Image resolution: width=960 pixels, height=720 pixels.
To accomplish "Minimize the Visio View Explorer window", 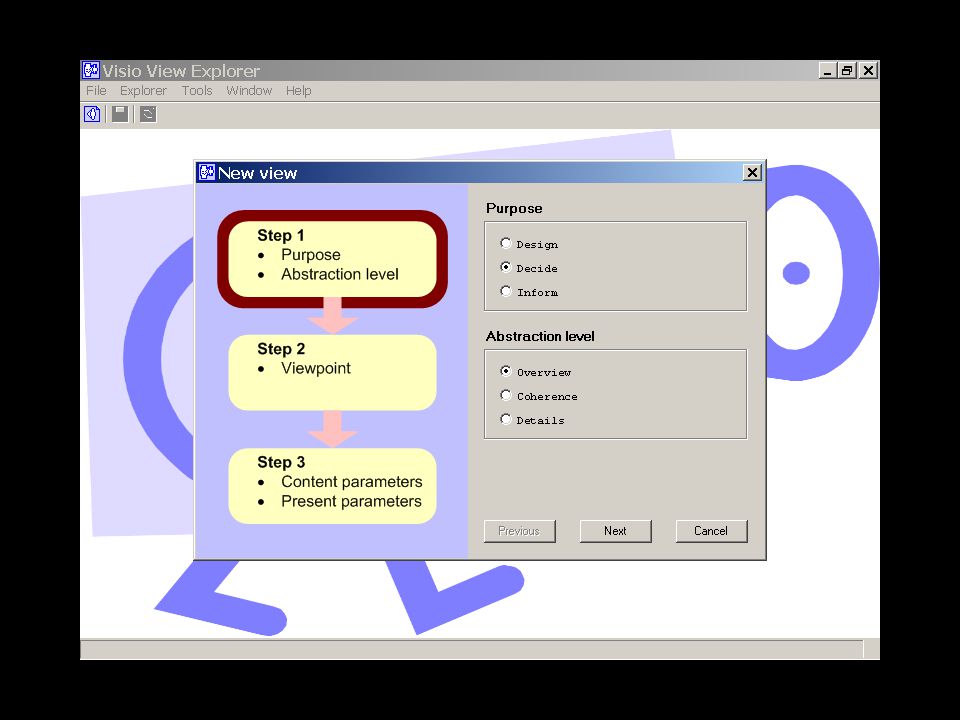I will tap(828, 71).
